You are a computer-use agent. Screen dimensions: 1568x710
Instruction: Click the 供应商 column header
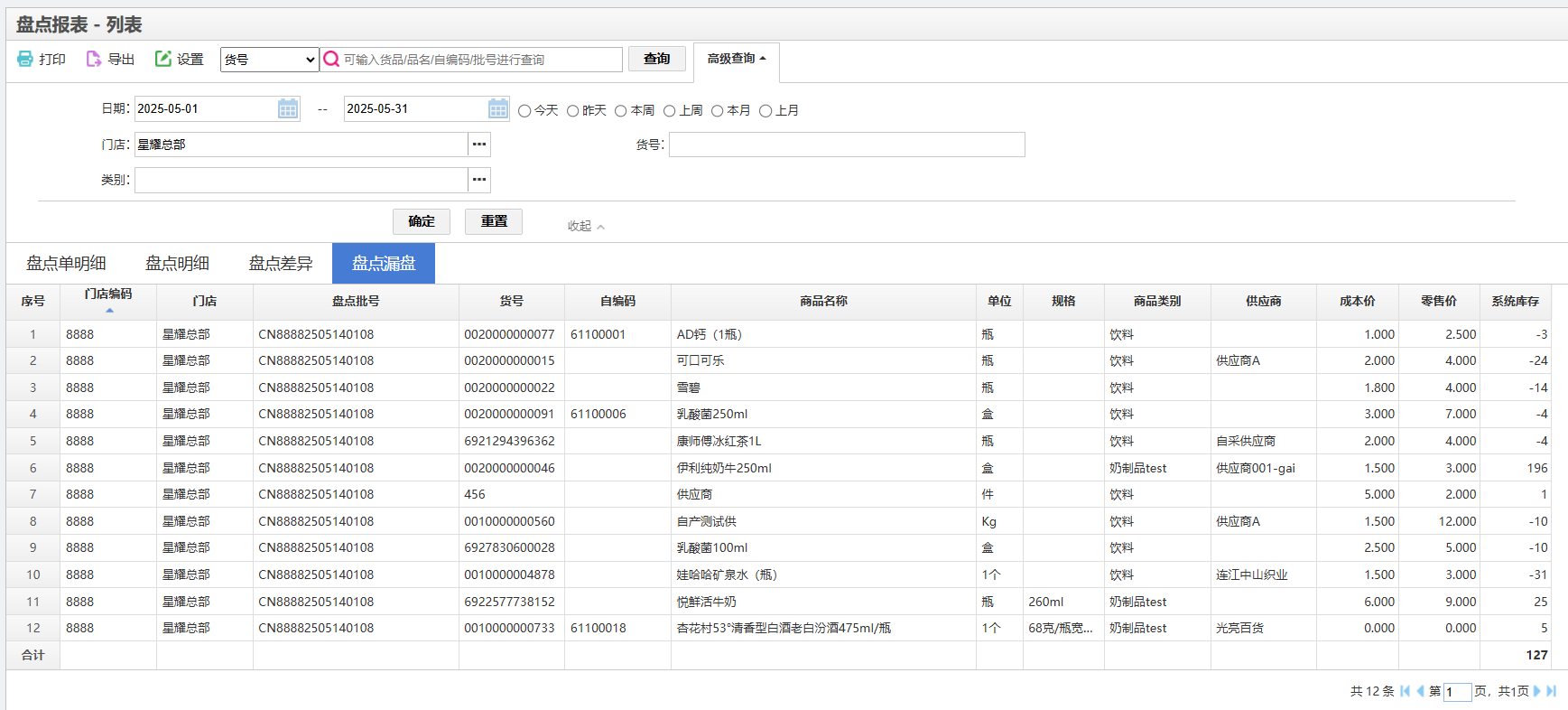(x=1263, y=302)
